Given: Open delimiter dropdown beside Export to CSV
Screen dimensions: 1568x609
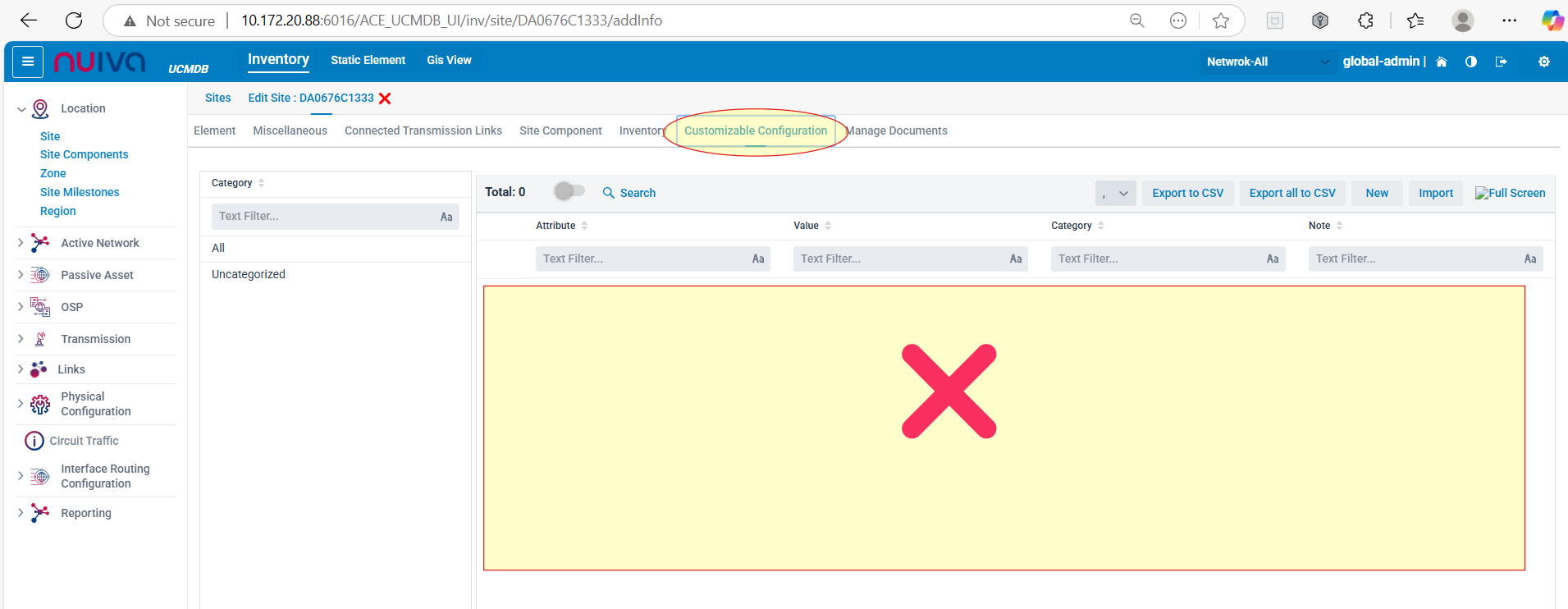Looking at the screenshot, I should click(x=1115, y=194).
